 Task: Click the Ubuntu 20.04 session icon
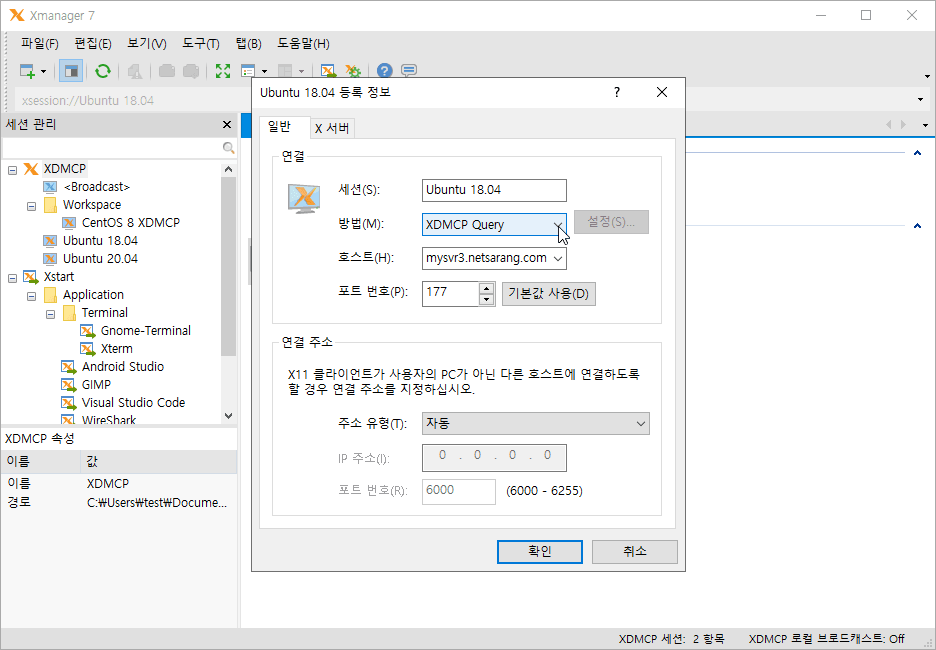click(50, 258)
